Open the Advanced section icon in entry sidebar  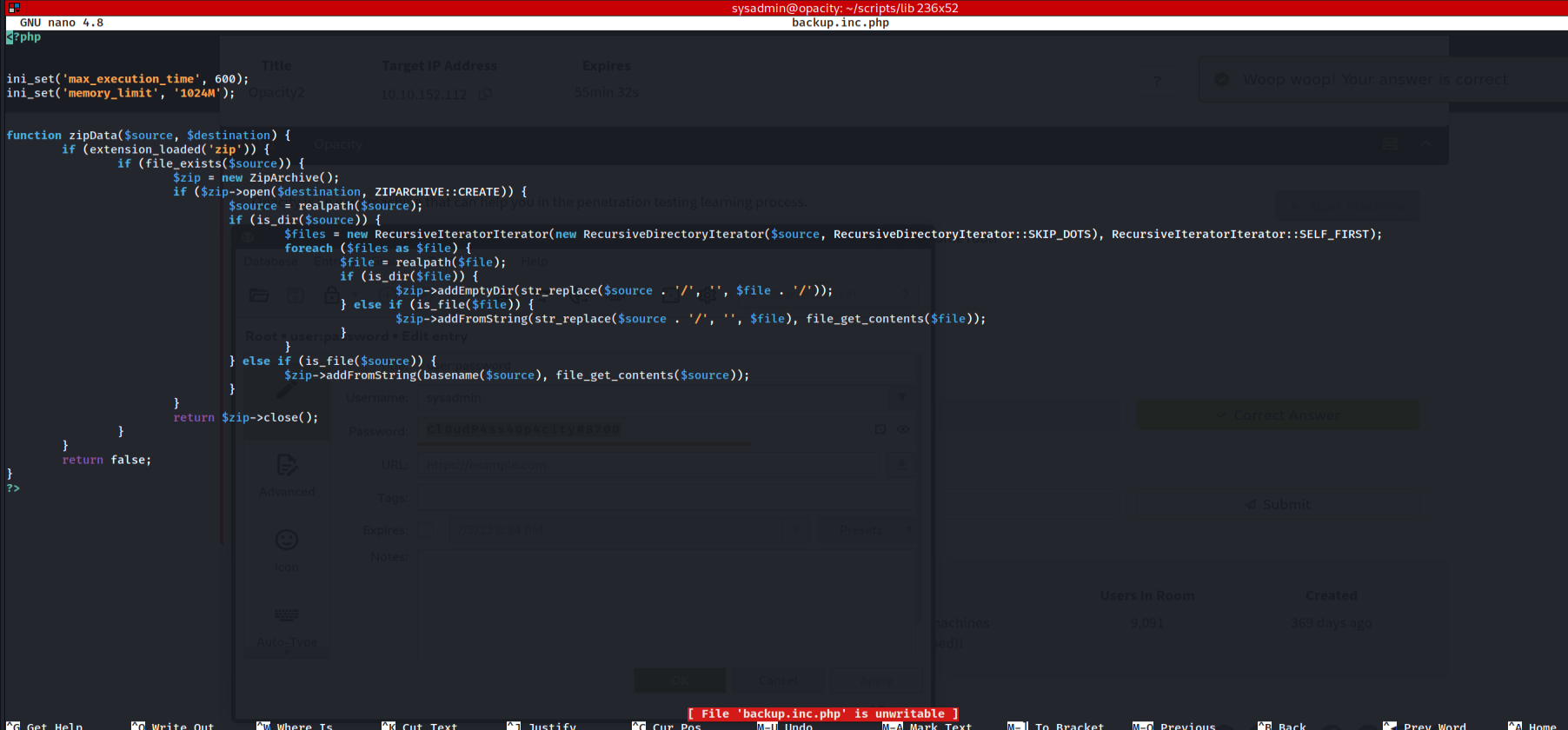[x=287, y=466]
